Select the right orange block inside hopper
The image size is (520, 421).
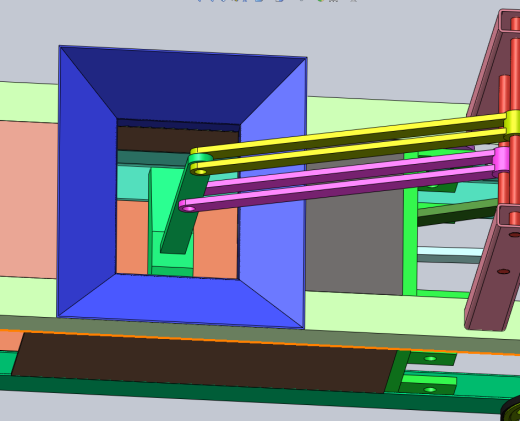pyautogui.click(x=215, y=245)
